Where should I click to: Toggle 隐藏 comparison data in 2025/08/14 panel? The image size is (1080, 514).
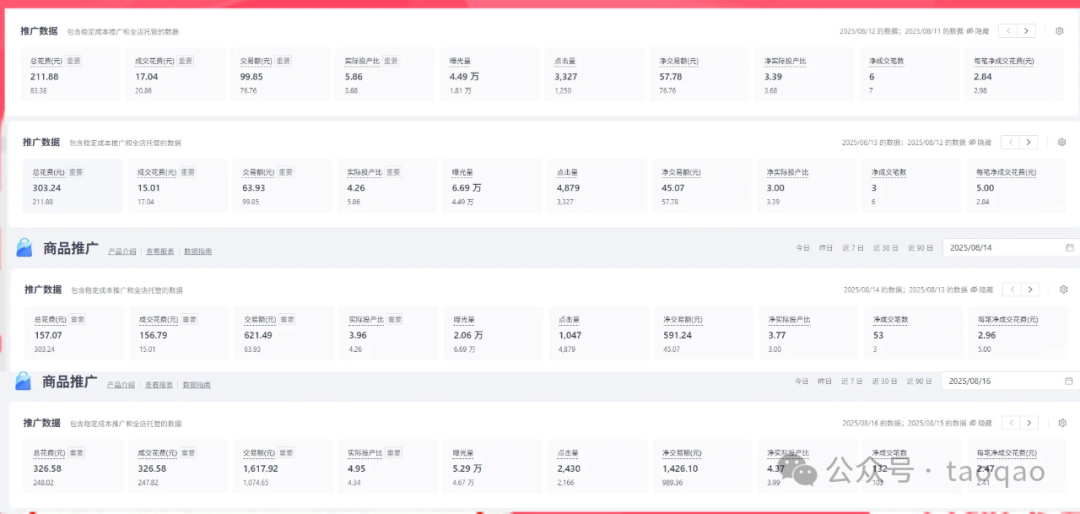(982, 289)
